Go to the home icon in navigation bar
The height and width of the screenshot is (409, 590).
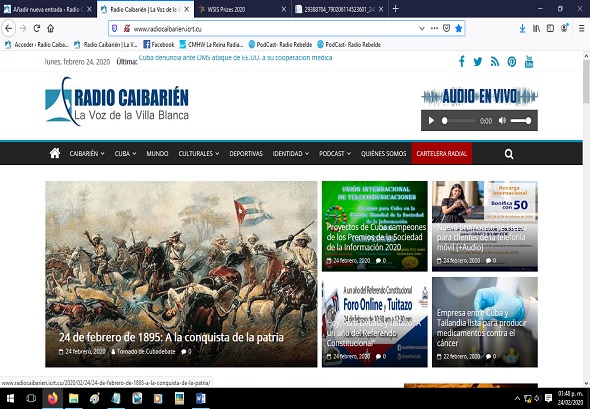point(55,153)
